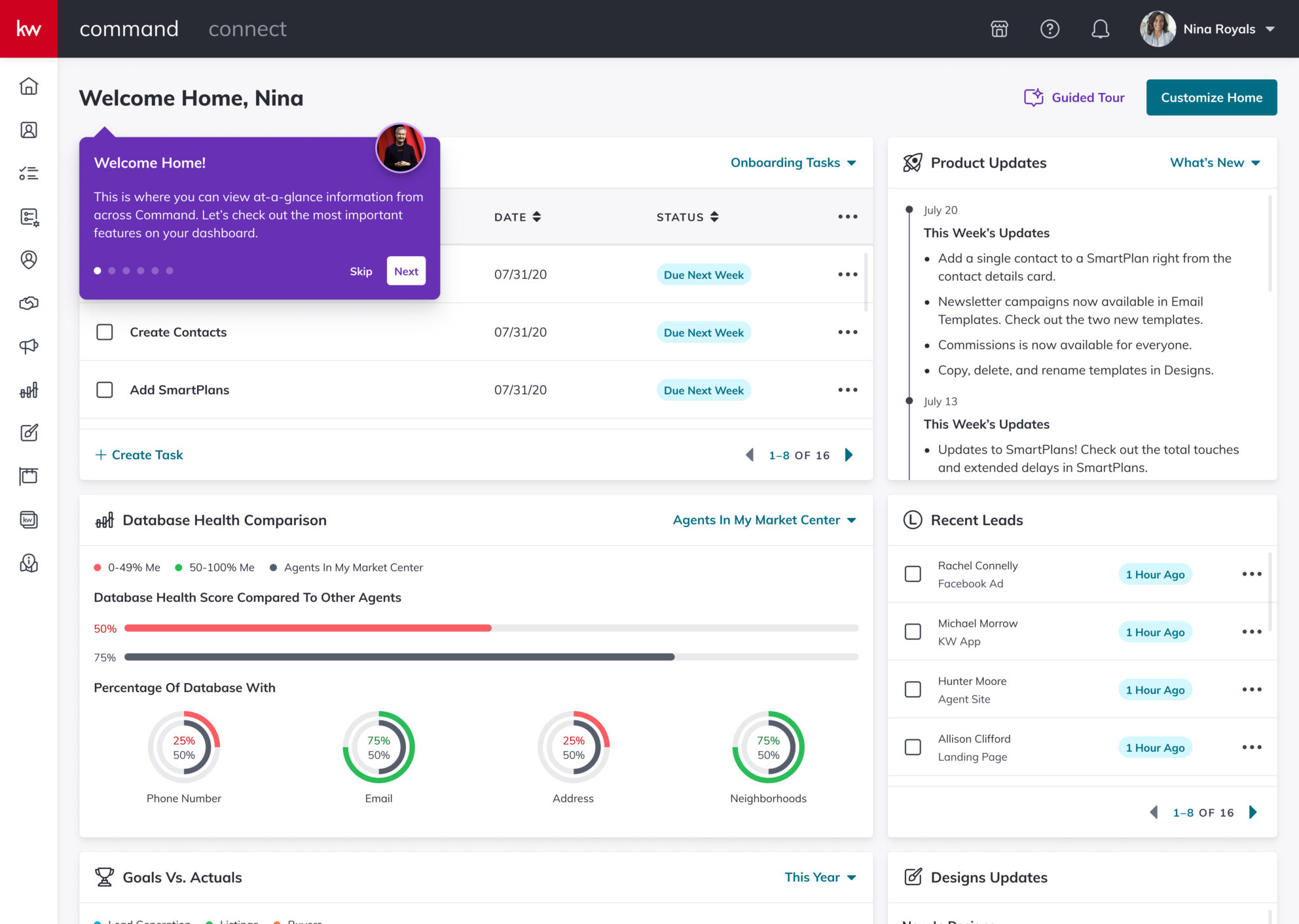Open notifications via the bell icon
This screenshot has width=1299, height=924.
click(1100, 29)
